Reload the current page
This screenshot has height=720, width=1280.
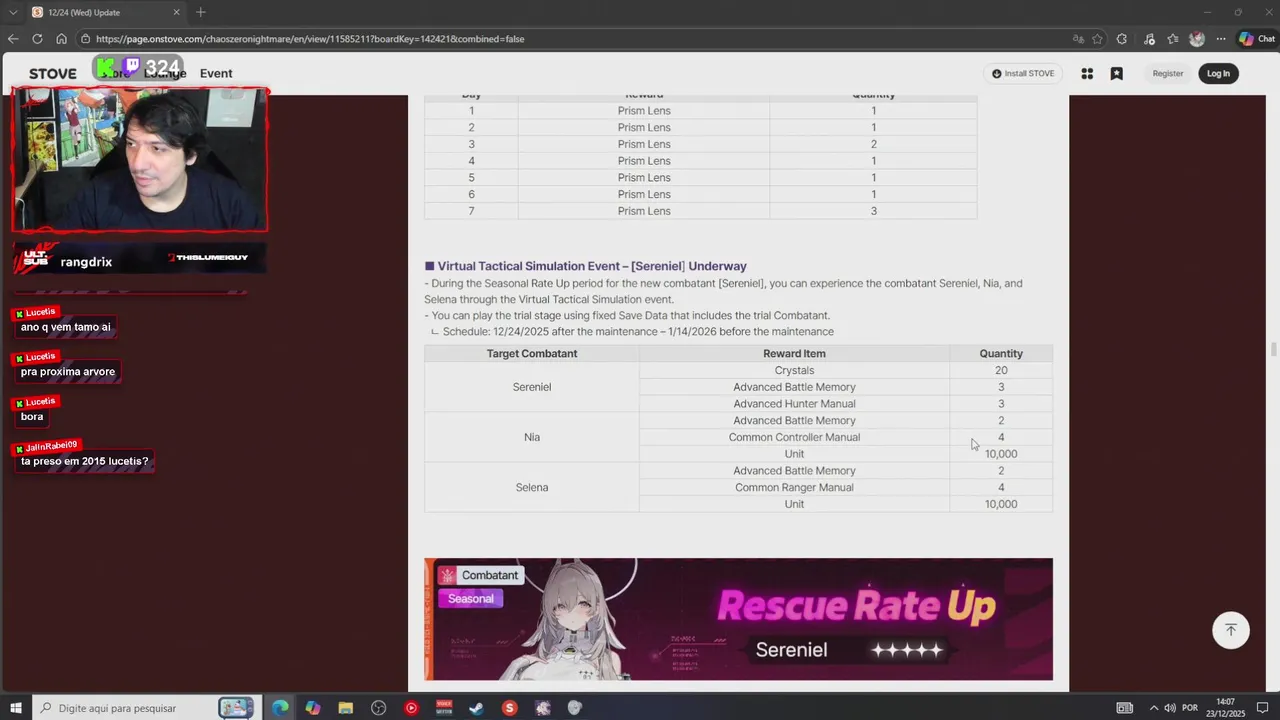point(37,39)
